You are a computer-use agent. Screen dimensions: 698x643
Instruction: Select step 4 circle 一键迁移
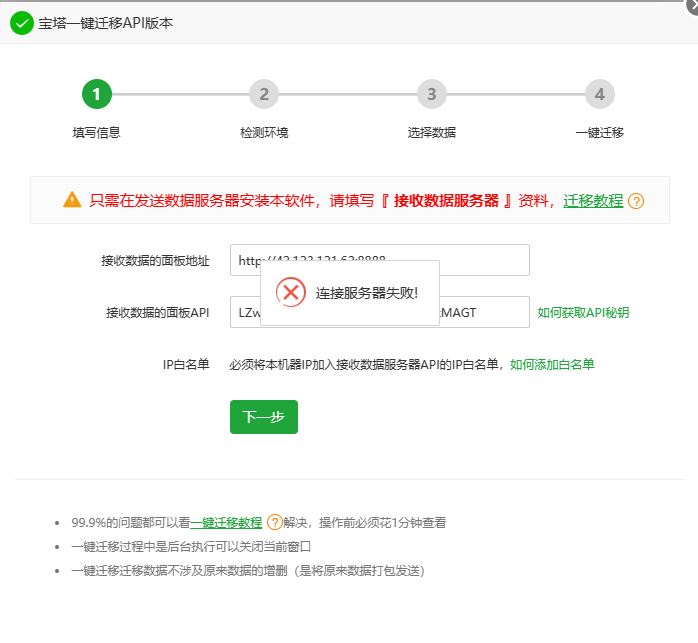click(600, 94)
